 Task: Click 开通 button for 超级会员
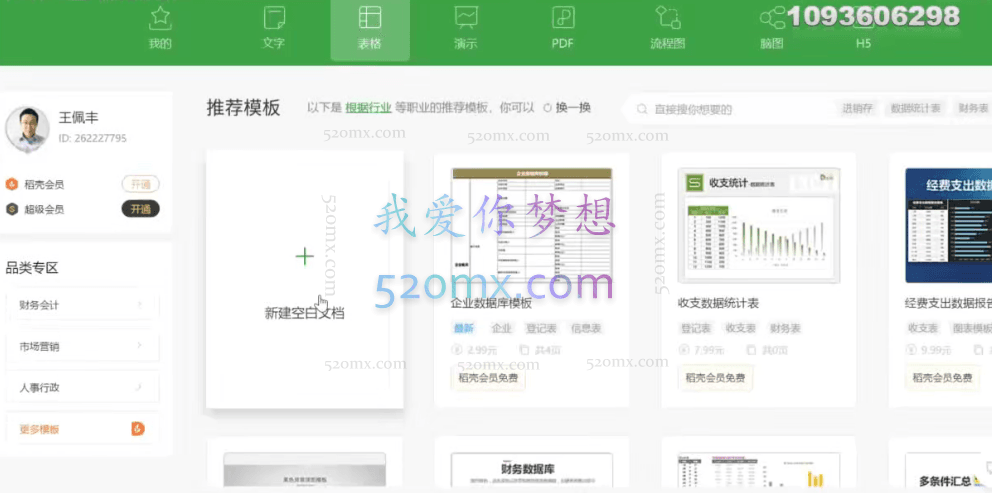[140, 209]
